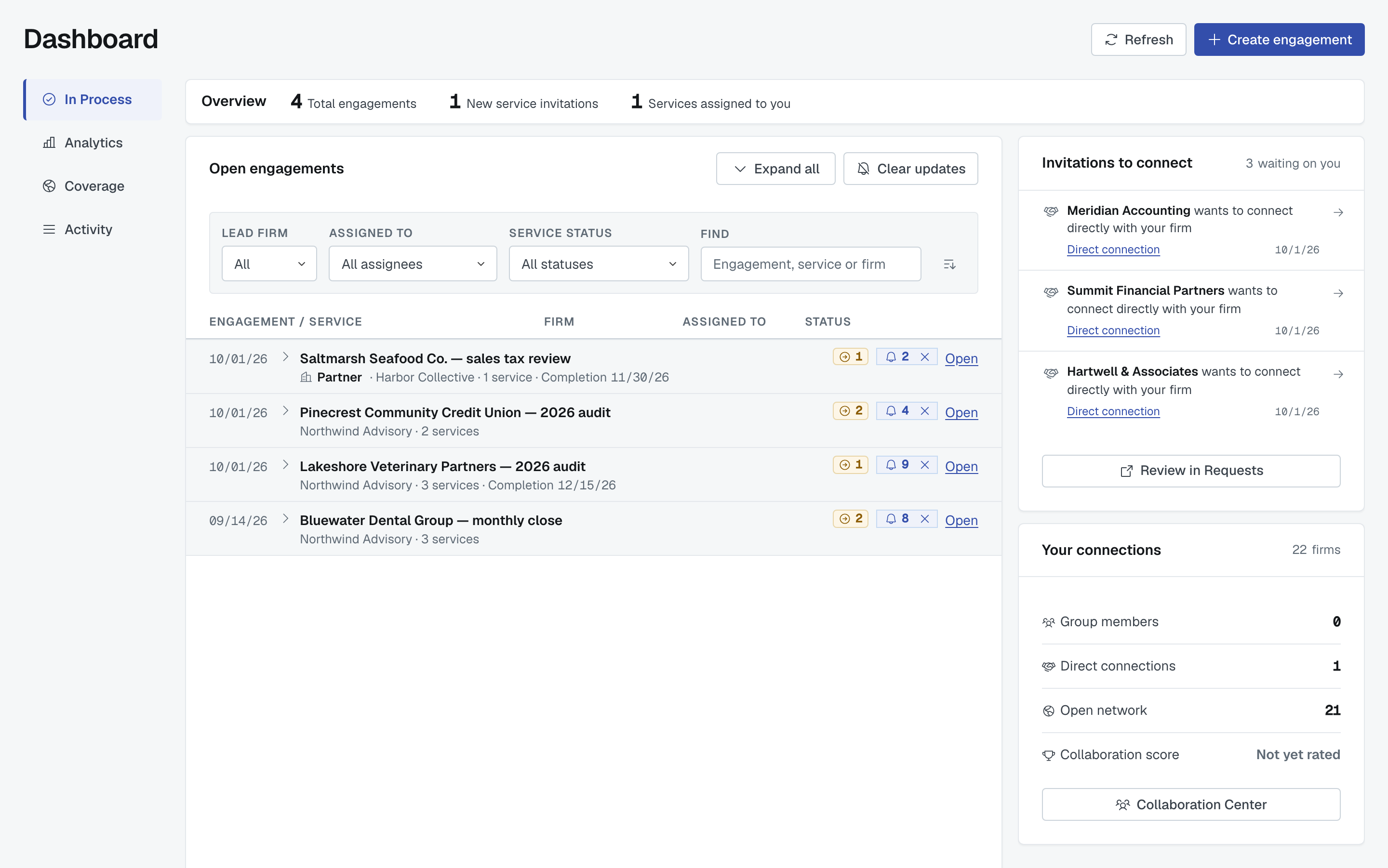This screenshot has width=1388, height=868.
Task: Click 'Not yet rated' collaboration score value
Action: (x=1298, y=754)
